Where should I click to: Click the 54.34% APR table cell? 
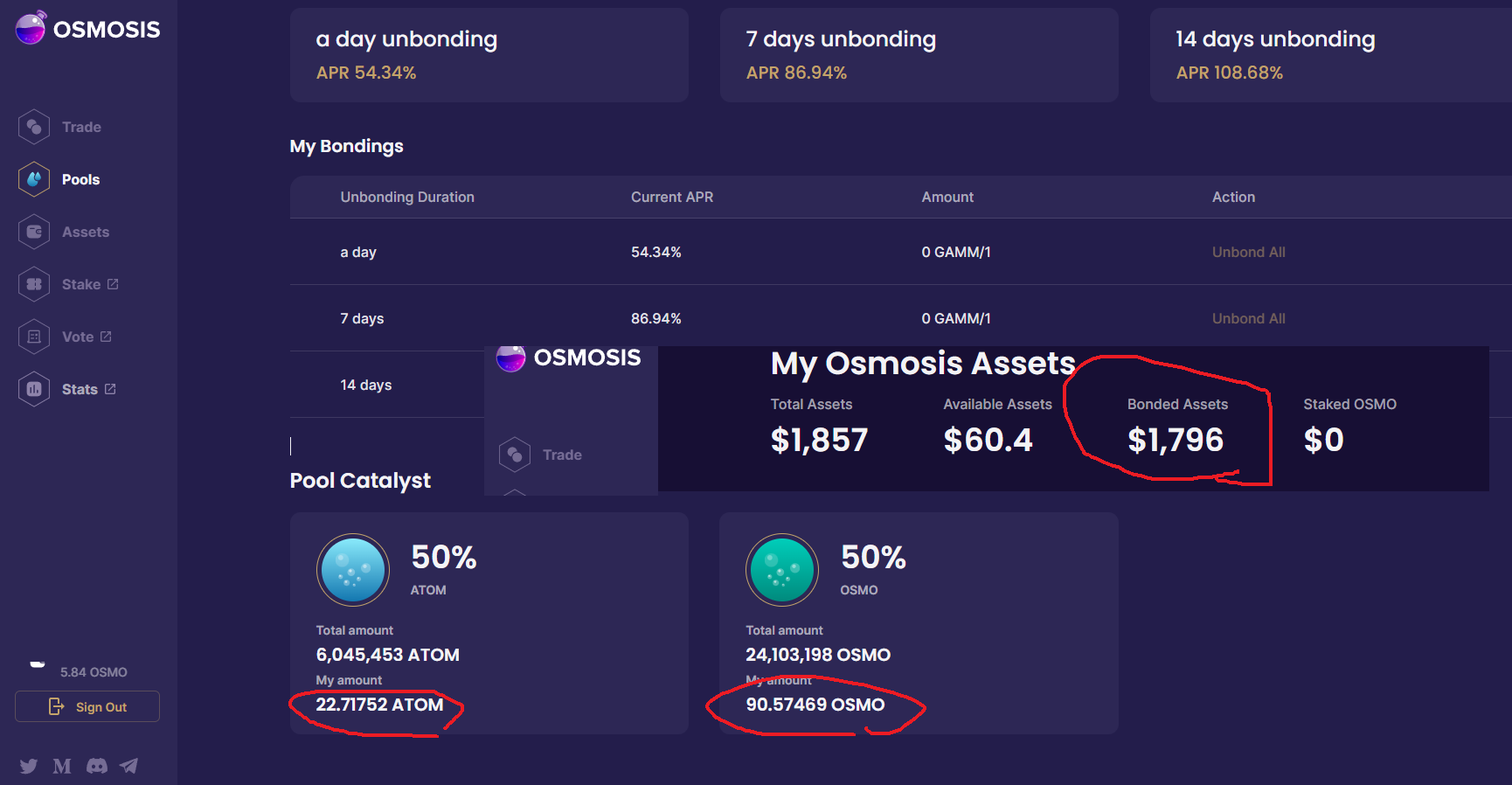tap(655, 252)
